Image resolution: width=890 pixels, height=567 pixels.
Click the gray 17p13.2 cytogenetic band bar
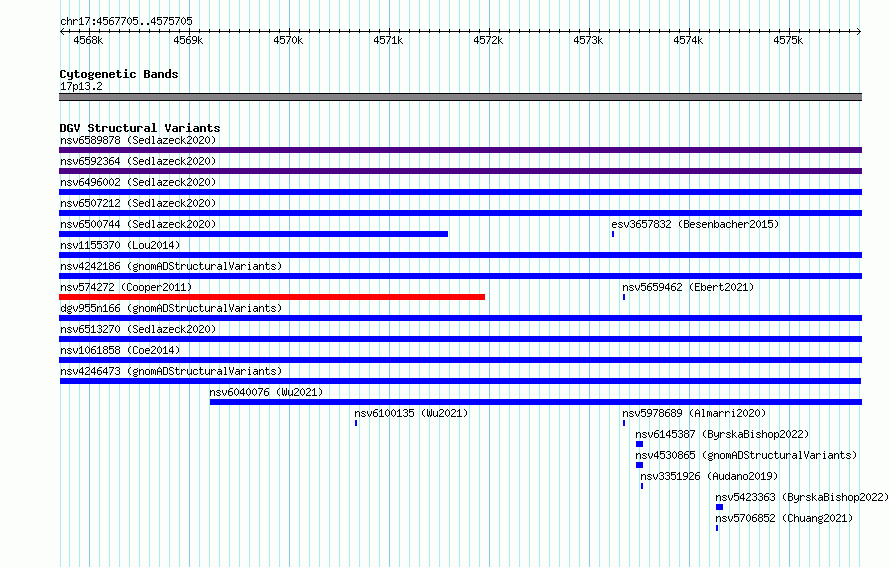coord(460,97)
